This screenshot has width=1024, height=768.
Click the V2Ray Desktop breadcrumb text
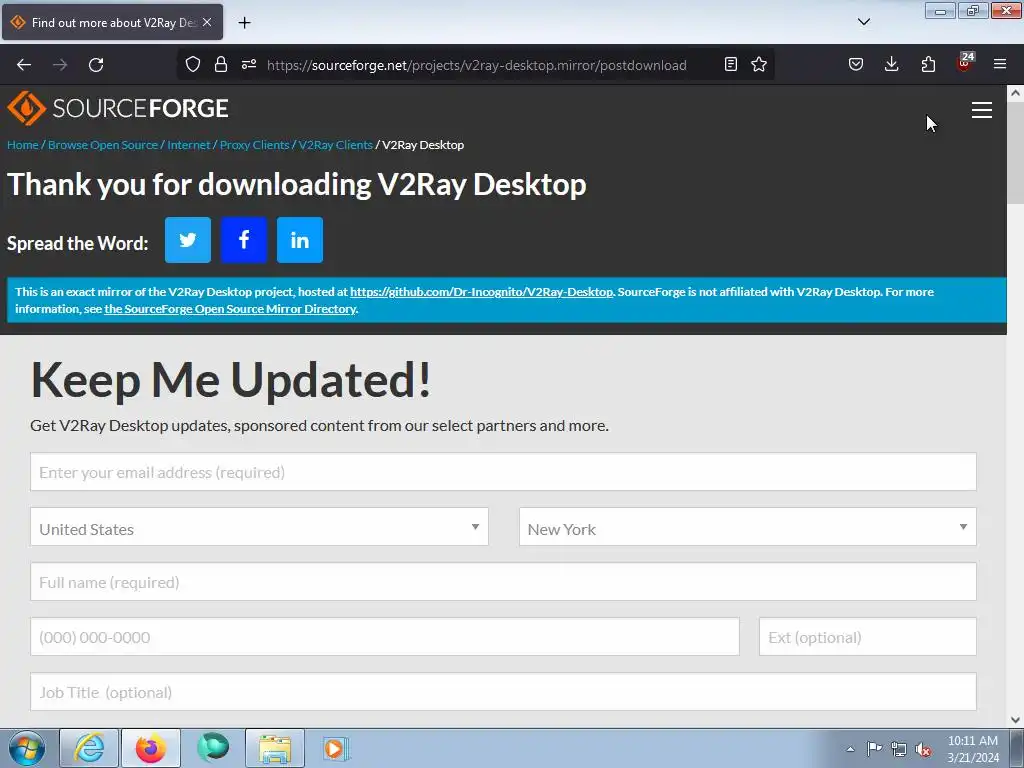tap(423, 145)
